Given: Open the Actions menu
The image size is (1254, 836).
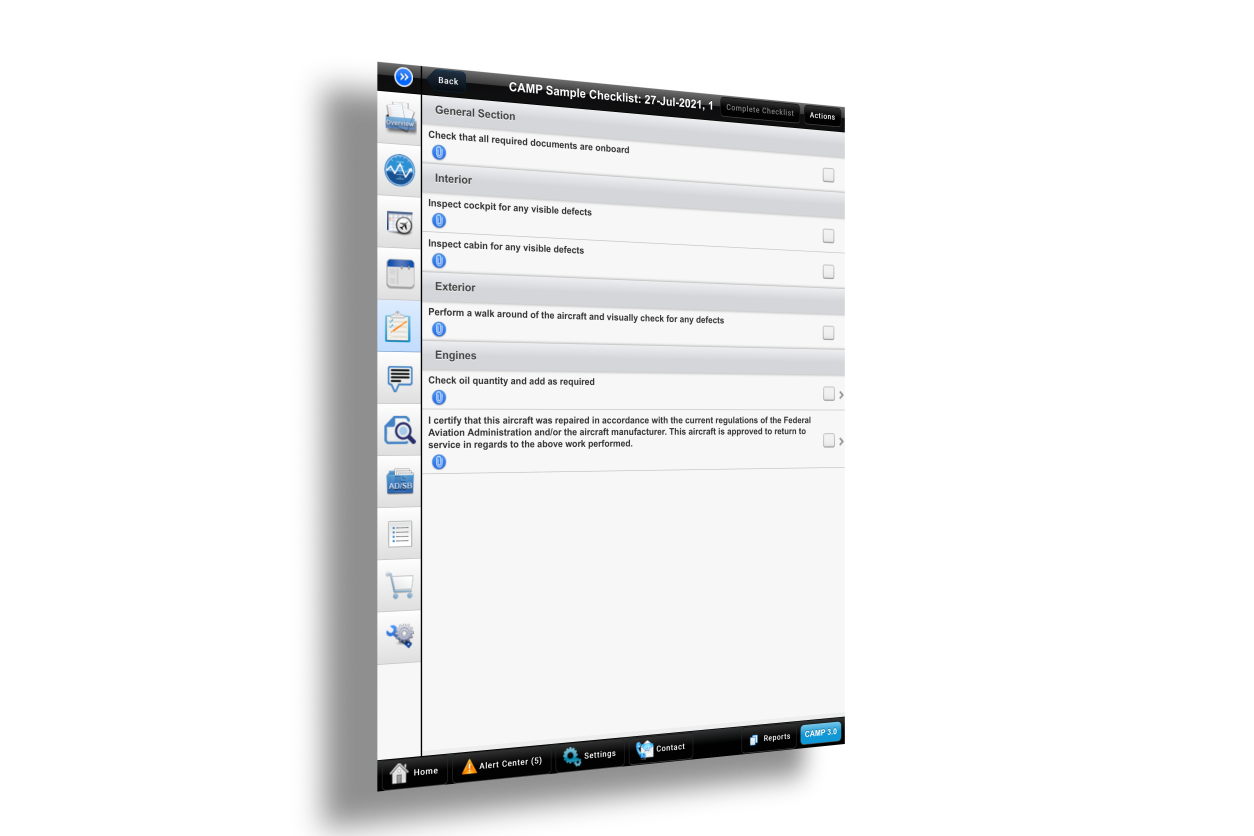Looking at the screenshot, I should [x=822, y=116].
